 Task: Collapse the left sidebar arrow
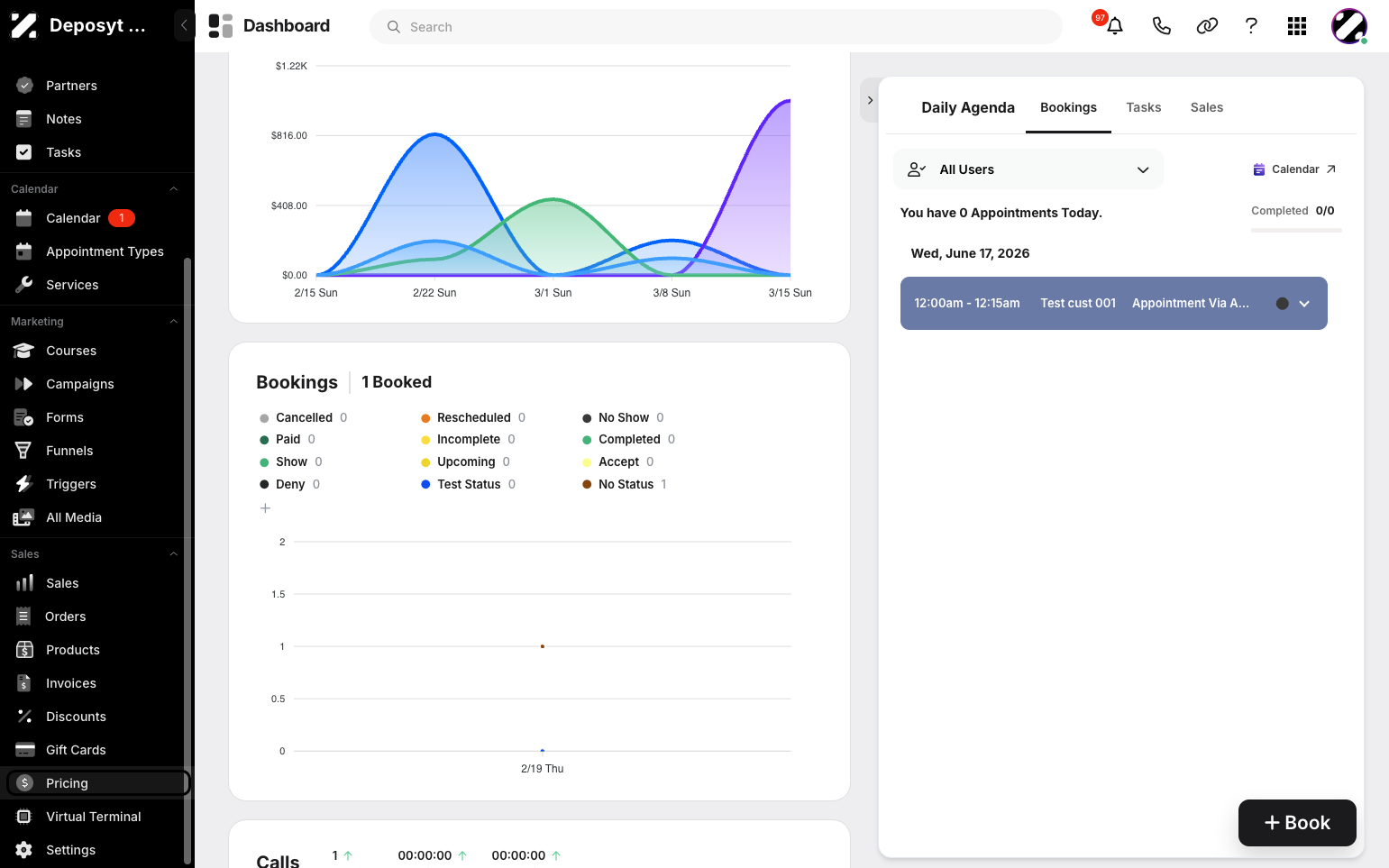pos(184,25)
